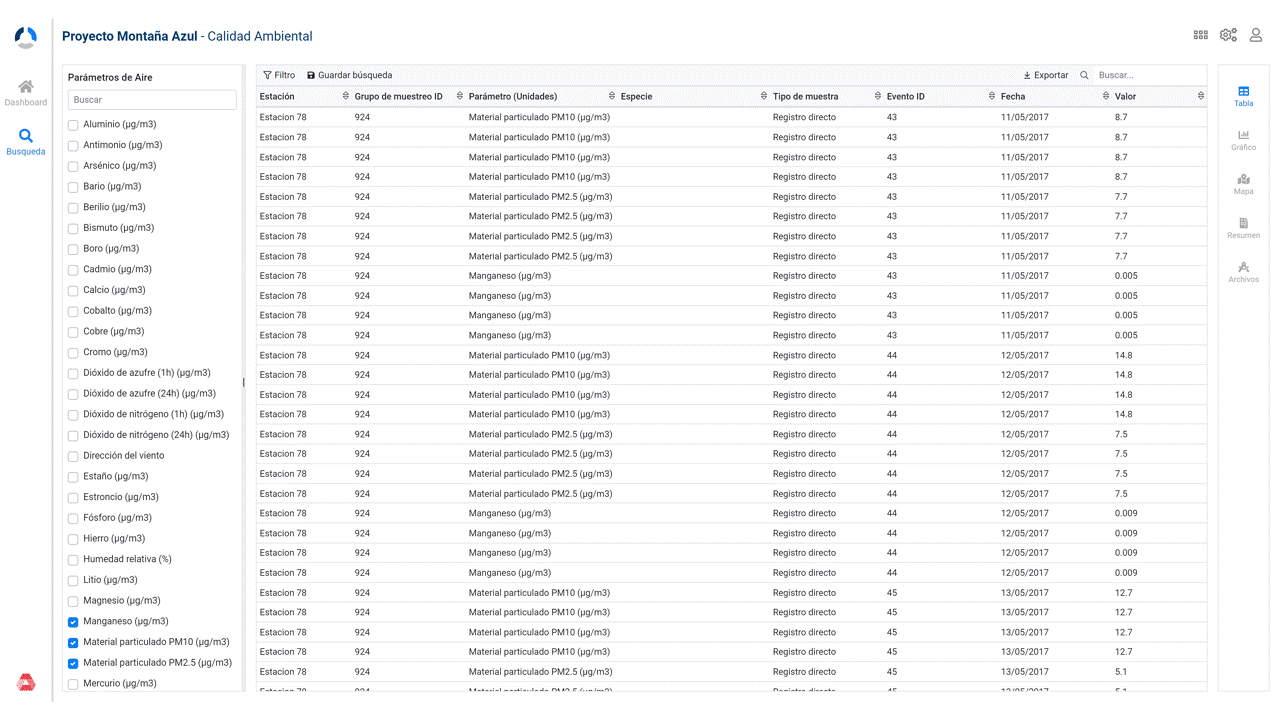The height and width of the screenshot is (720, 1280).
Task: Enable the Aluminio (µg/m3) checkbox
Action: coord(73,125)
